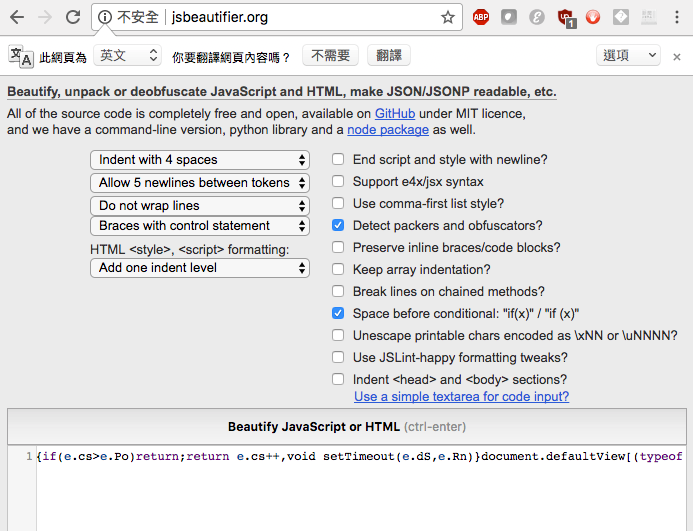Click Use a simple textarea link
Screen dimensions: 693x531
pyautogui.click(x=461, y=397)
